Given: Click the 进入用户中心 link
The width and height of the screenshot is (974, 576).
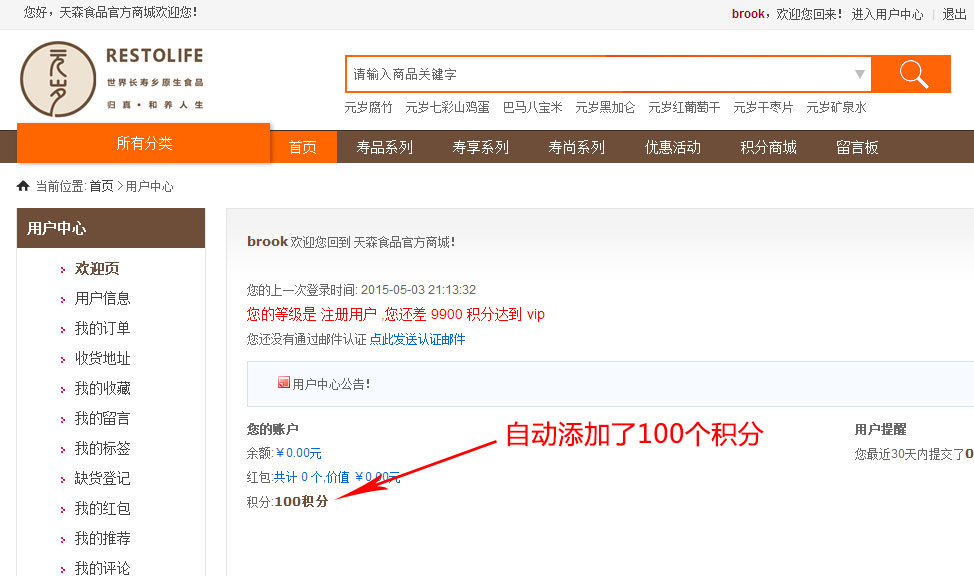Looking at the screenshot, I should 886,13.
